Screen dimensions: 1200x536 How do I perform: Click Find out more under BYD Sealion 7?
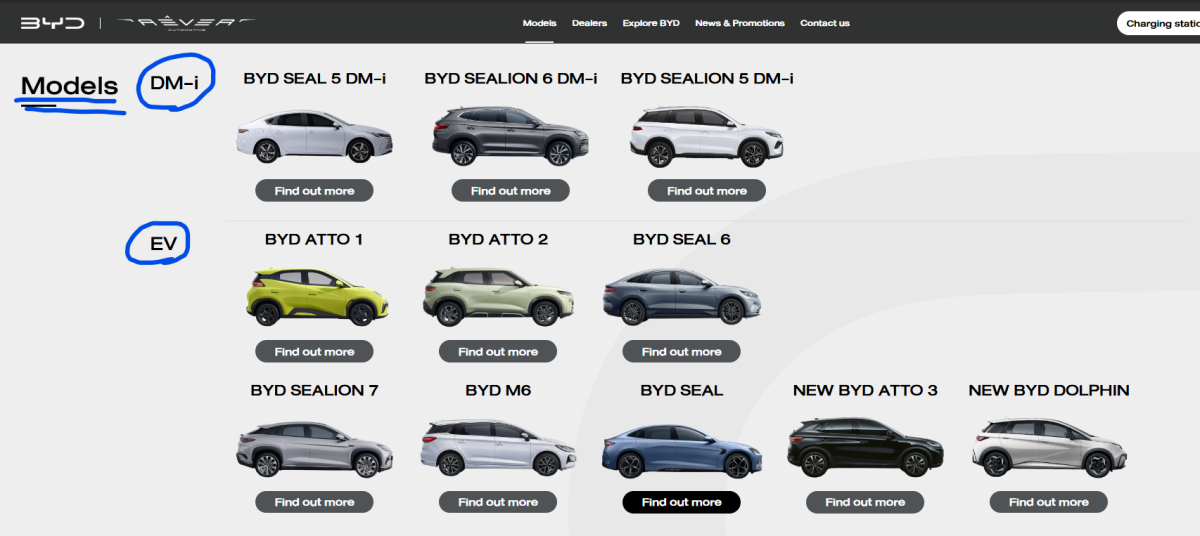314,502
